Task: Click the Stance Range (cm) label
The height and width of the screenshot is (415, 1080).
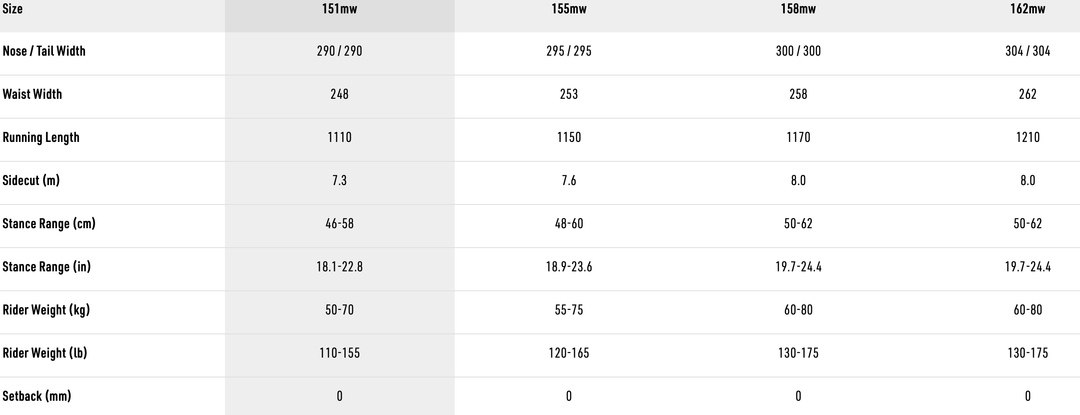Action: point(49,224)
